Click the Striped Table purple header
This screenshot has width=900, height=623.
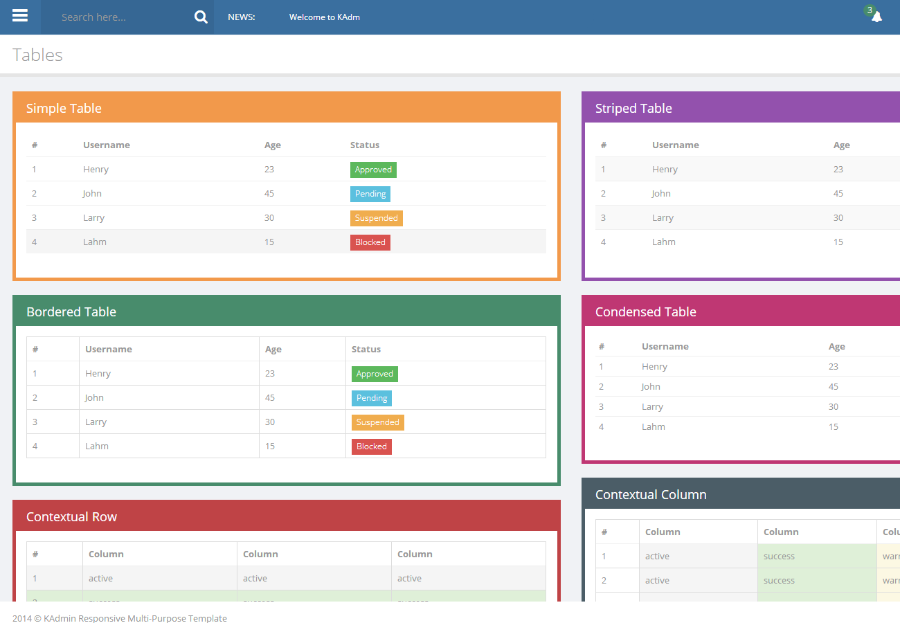740,108
